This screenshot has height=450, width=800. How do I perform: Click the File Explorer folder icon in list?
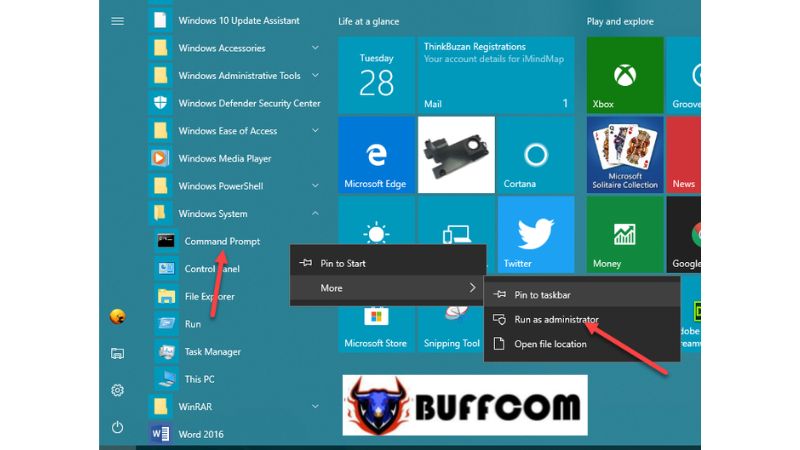coord(166,296)
